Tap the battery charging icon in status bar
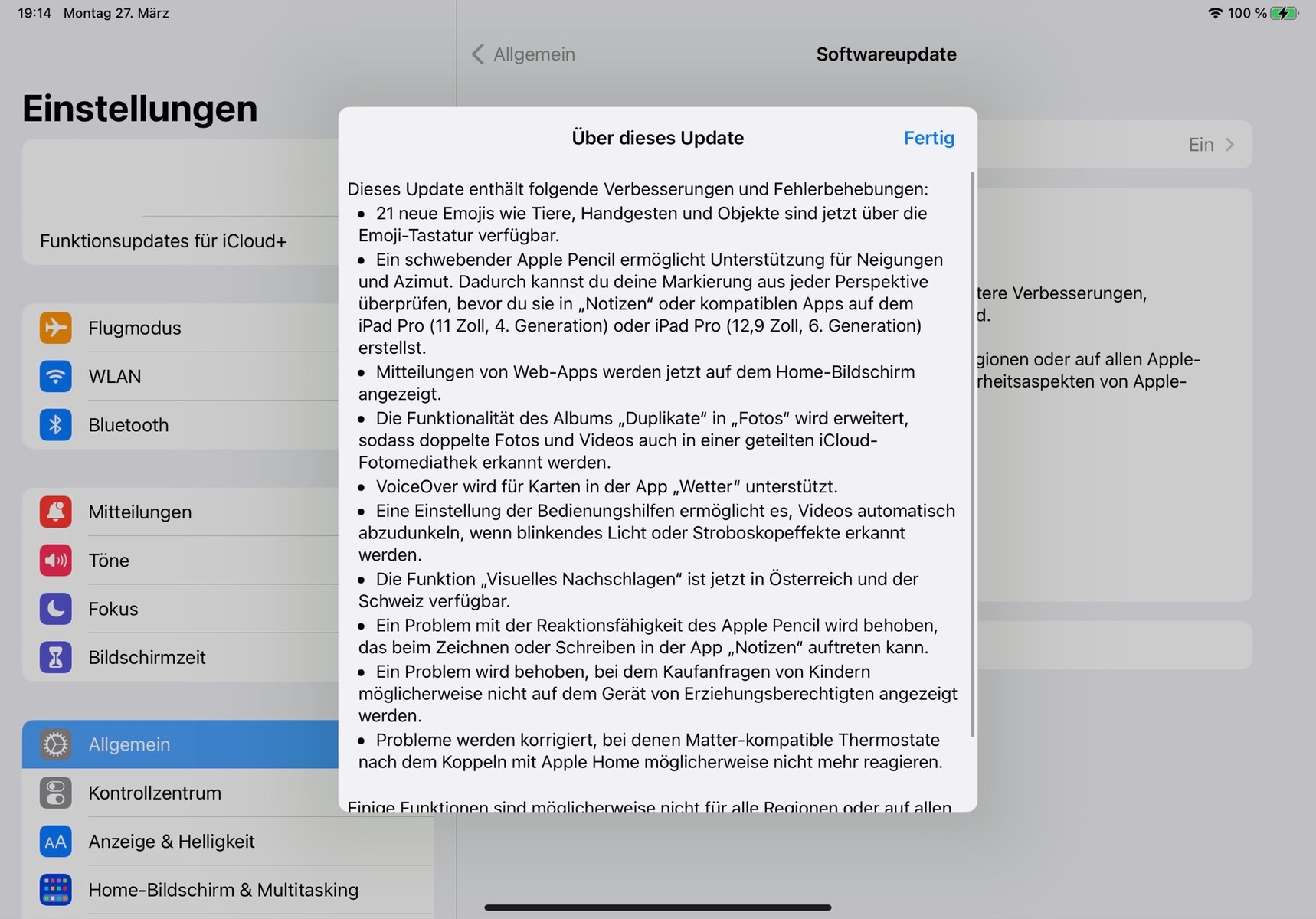The image size is (1316, 919). coord(1285,13)
